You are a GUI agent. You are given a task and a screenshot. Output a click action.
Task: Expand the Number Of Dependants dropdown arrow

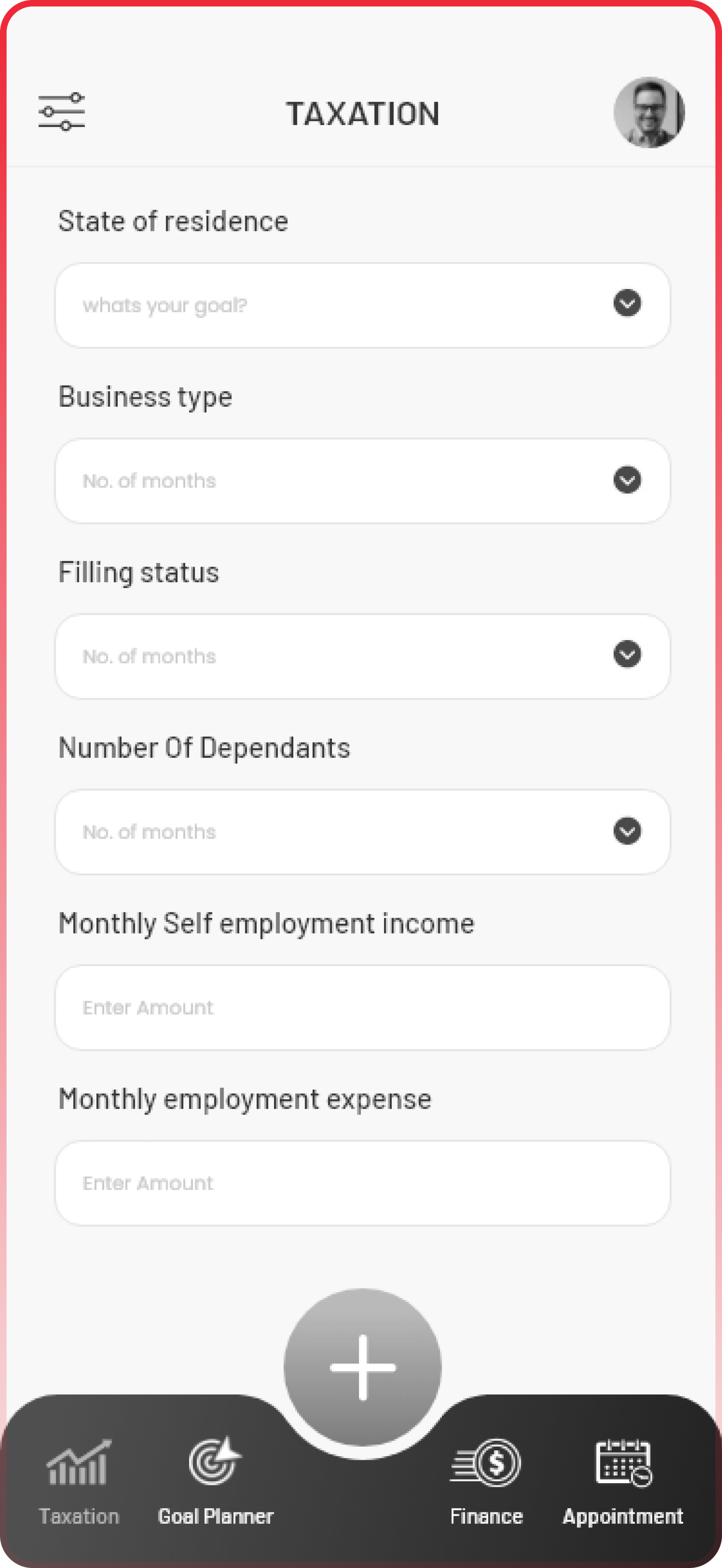[x=627, y=831]
